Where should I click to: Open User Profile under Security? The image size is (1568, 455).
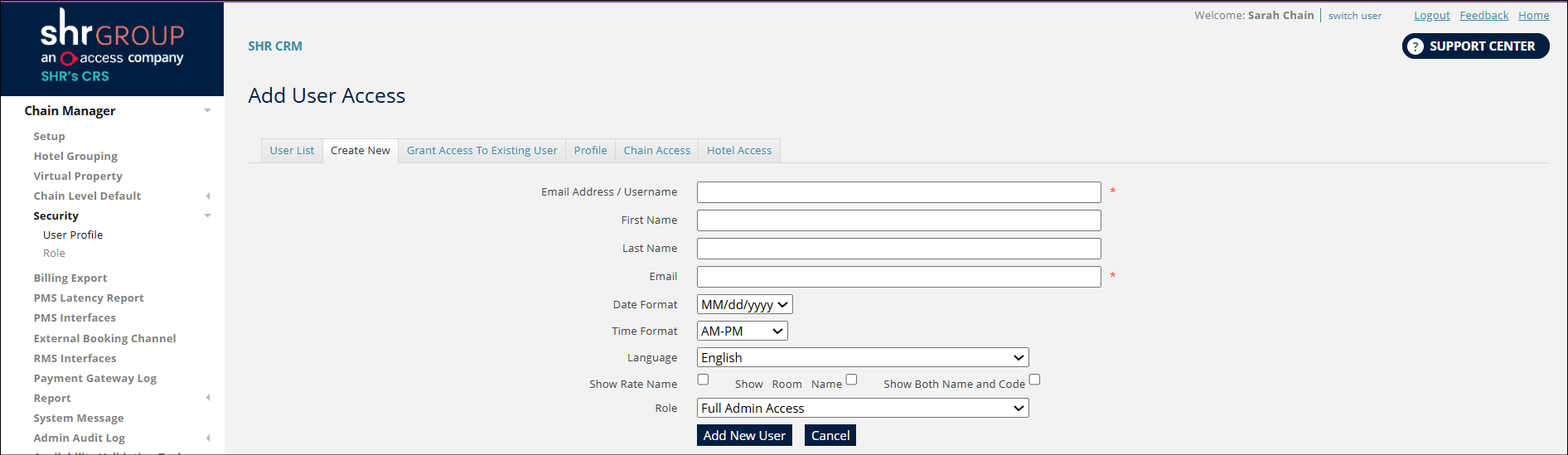[73, 235]
